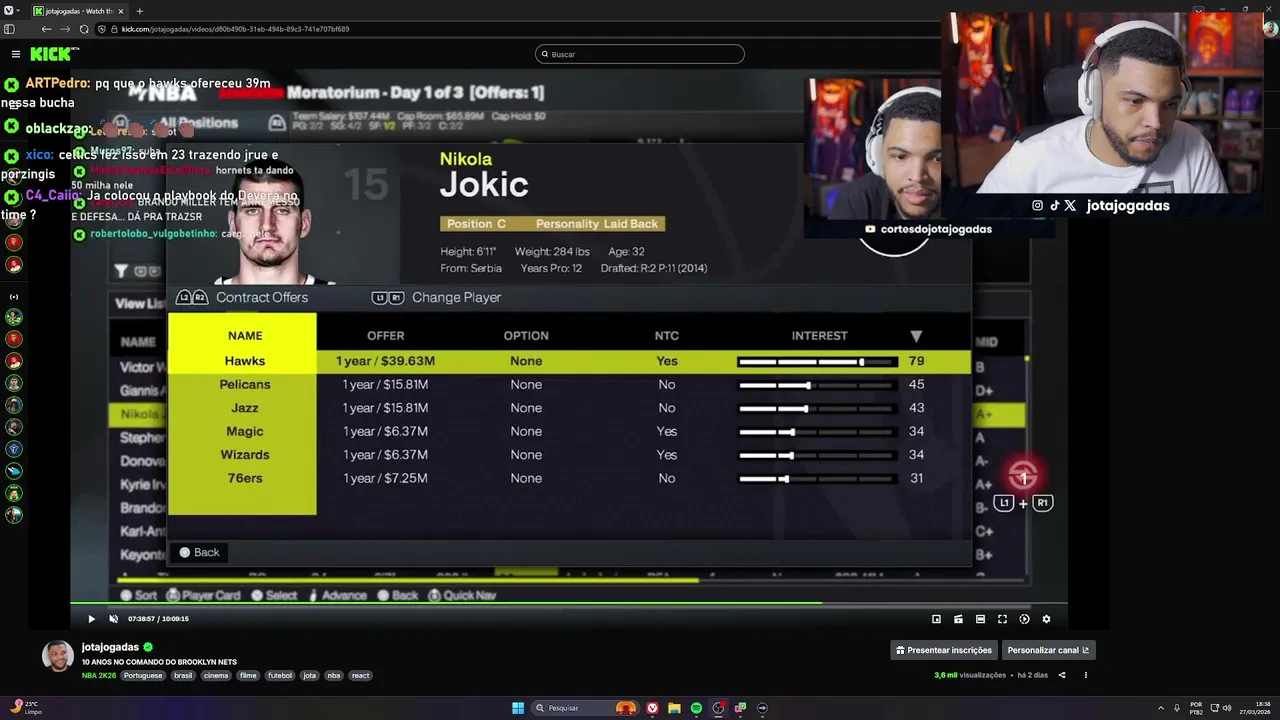Click the Jazz row name
This screenshot has width=1280, height=720.
[x=244, y=408]
